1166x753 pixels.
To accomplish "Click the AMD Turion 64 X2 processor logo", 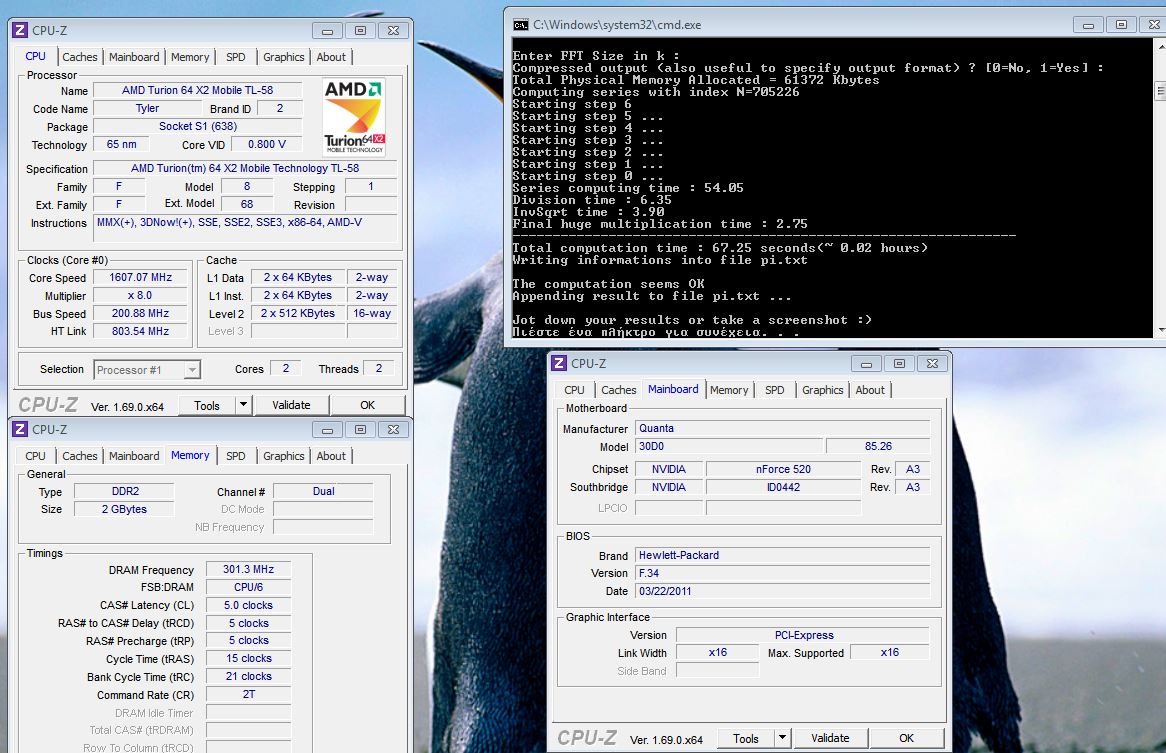I will point(354,117).
